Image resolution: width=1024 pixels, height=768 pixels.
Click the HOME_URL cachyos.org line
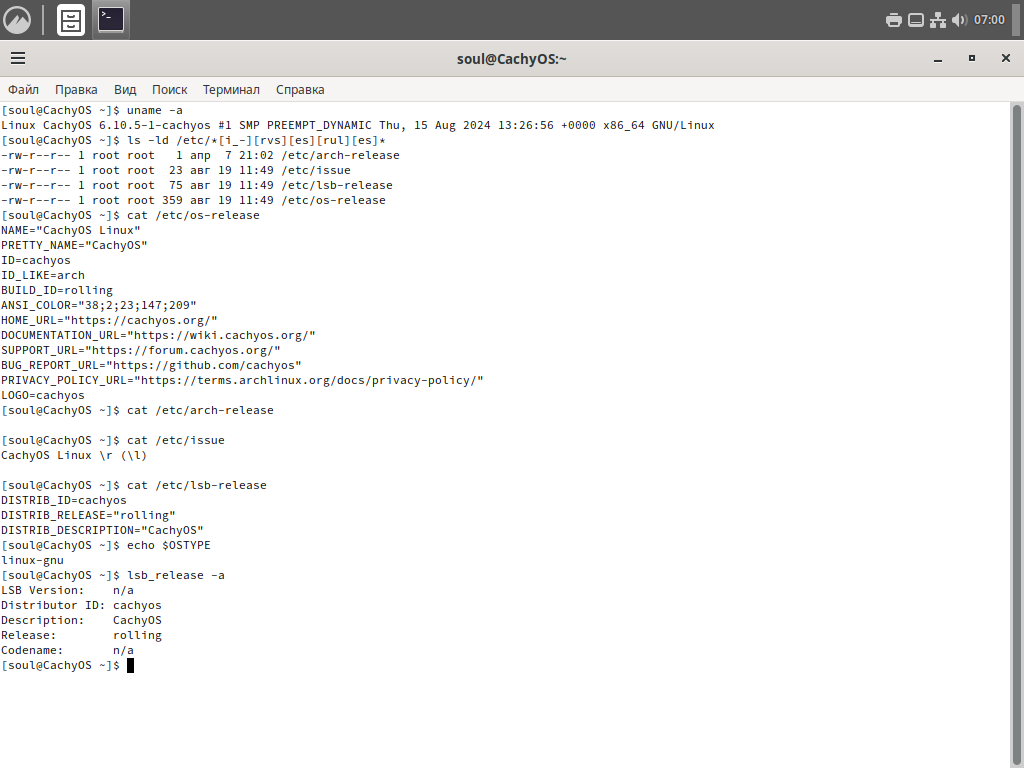click(109, 321)
